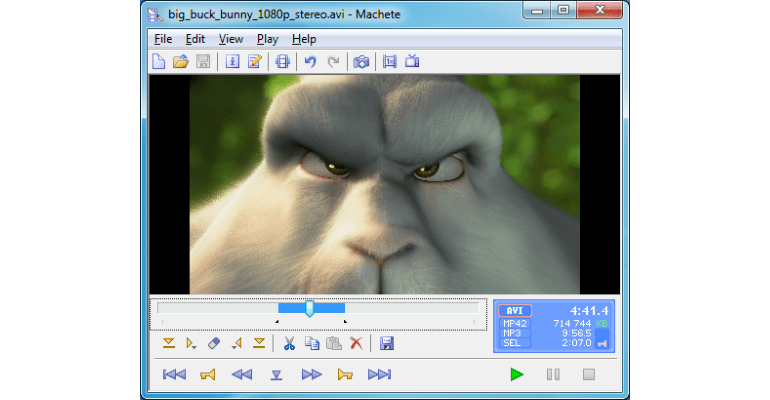Click the selection length 2:07.0
Screen dimensions: 770x400
(x=577, y=343)
